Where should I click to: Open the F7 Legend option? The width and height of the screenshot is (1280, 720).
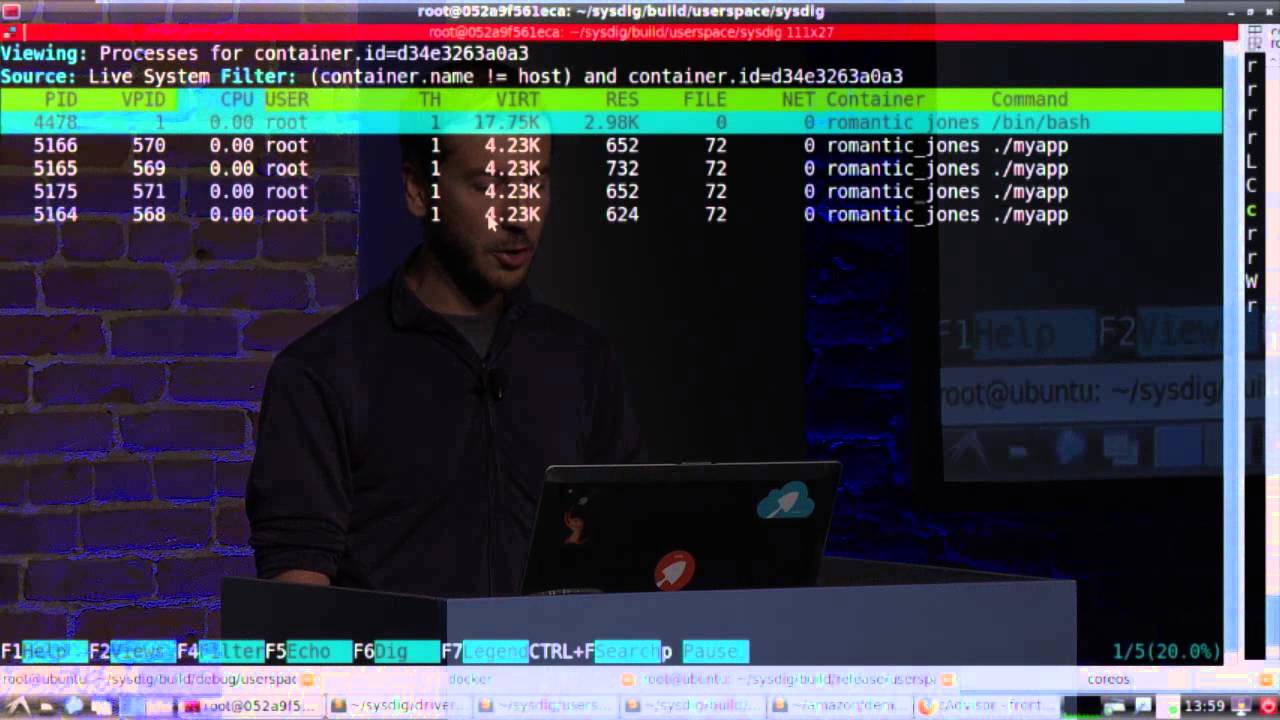point(484,652)
